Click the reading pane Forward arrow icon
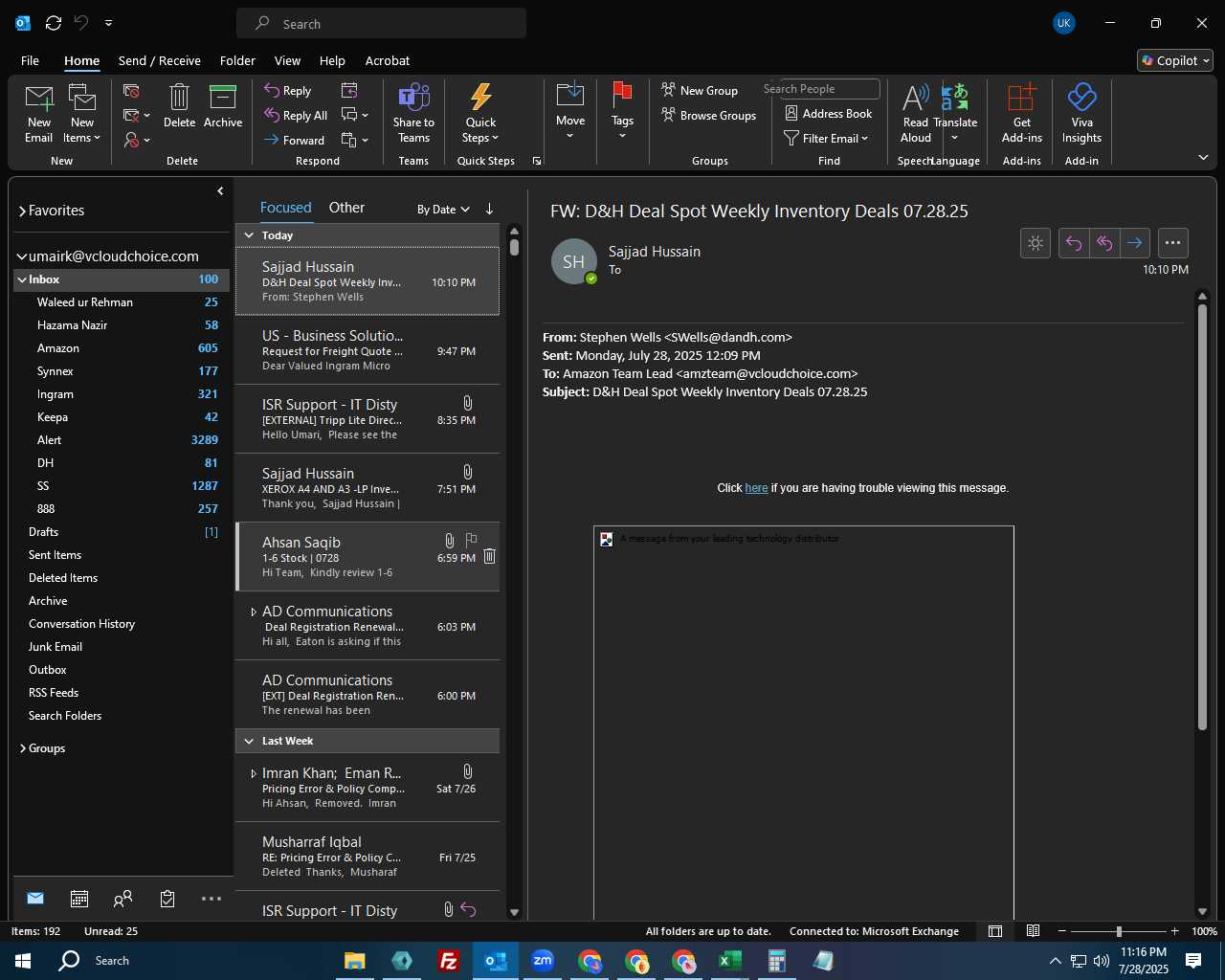 1135,243
